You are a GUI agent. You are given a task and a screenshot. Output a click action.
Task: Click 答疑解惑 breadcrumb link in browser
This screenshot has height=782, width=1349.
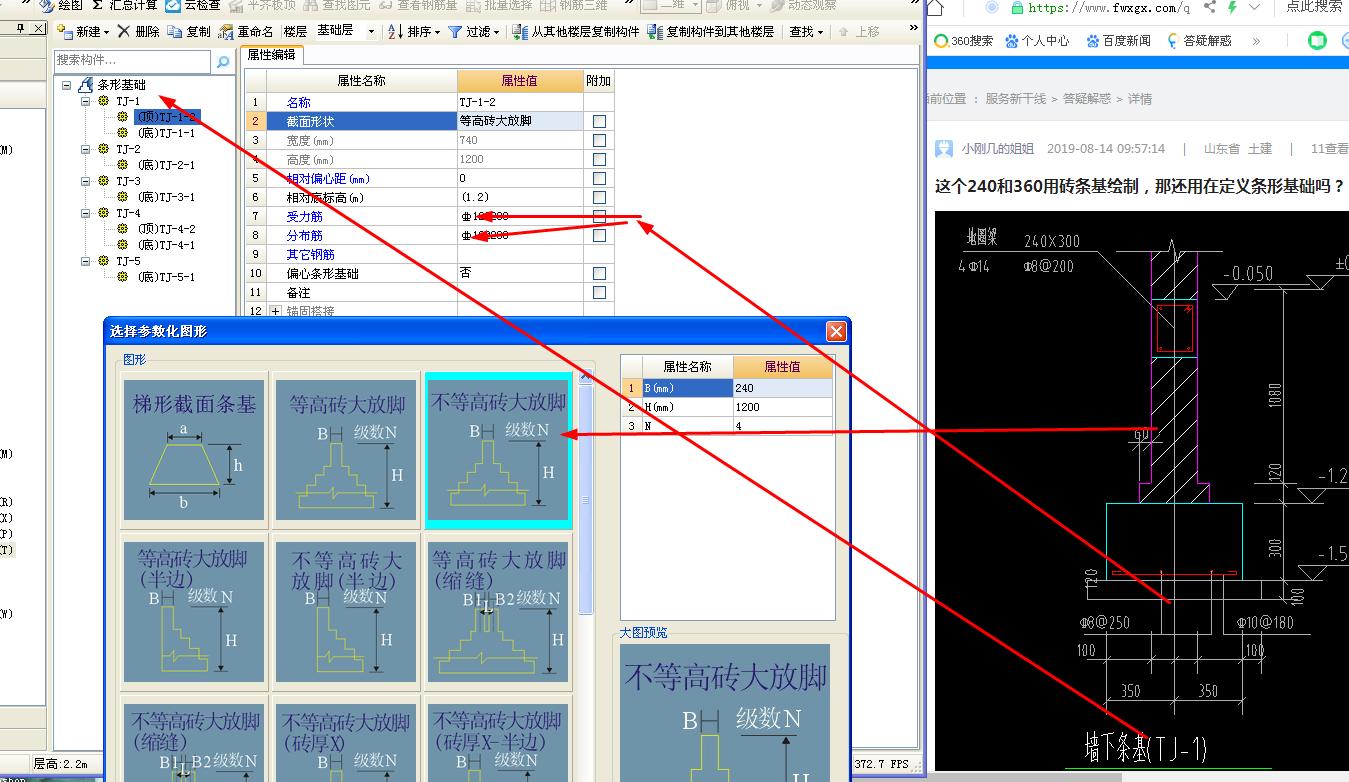coord(1086,99)
